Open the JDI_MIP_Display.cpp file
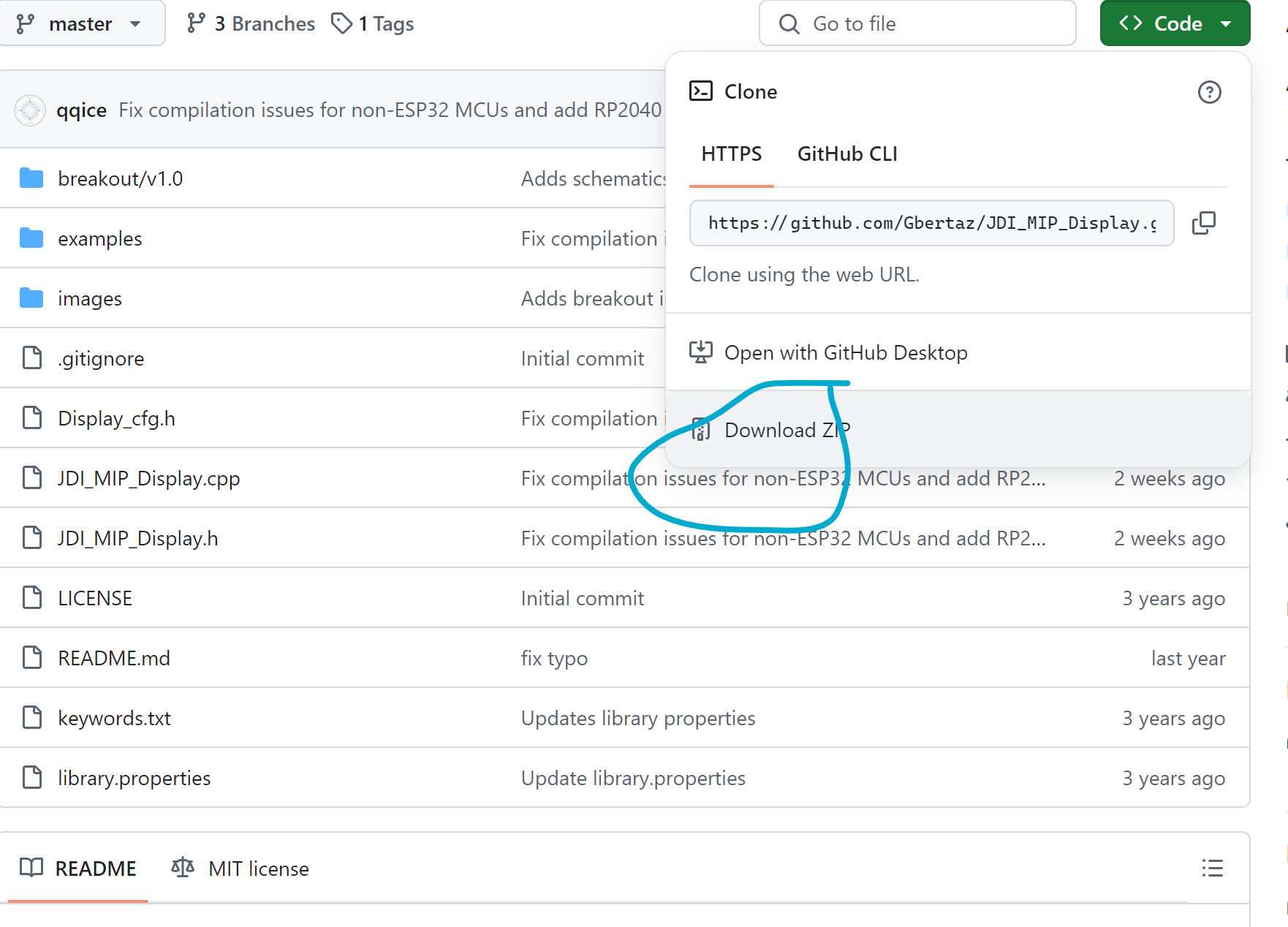The height and width of the screenshot is (927, 1288). pos(149,478)
